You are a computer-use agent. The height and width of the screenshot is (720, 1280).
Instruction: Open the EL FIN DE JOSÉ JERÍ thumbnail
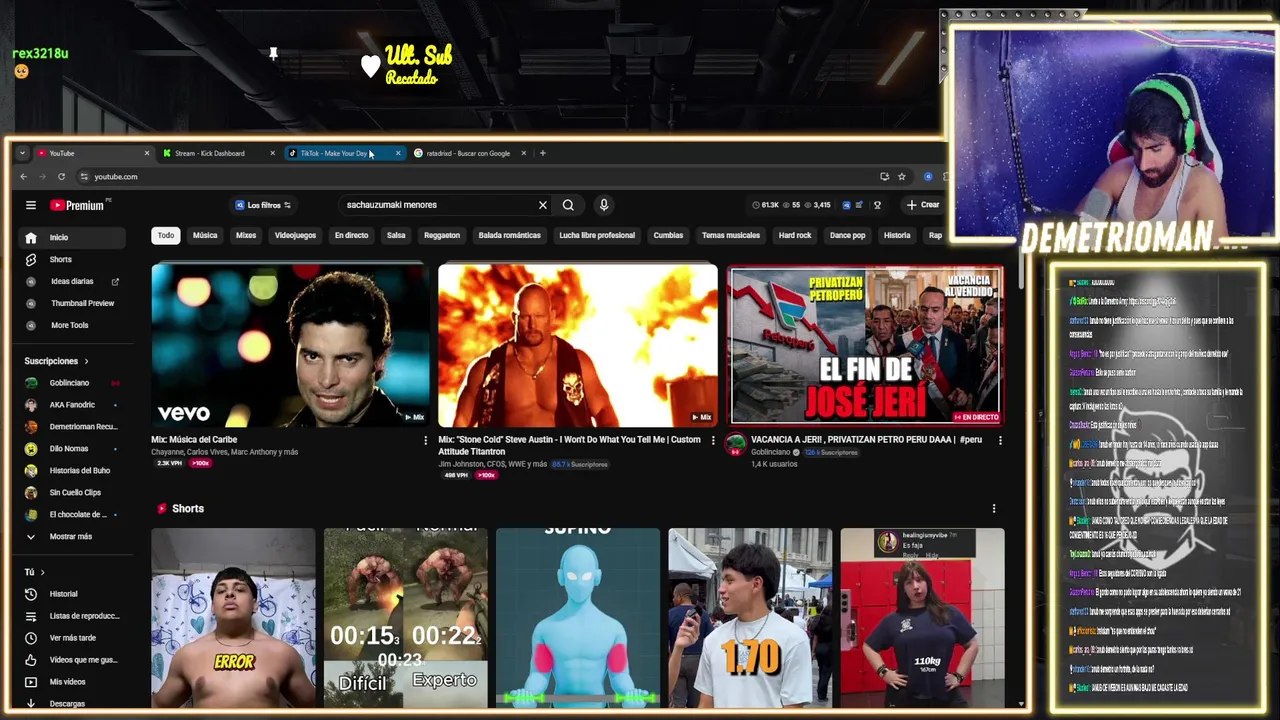[866, 345]
